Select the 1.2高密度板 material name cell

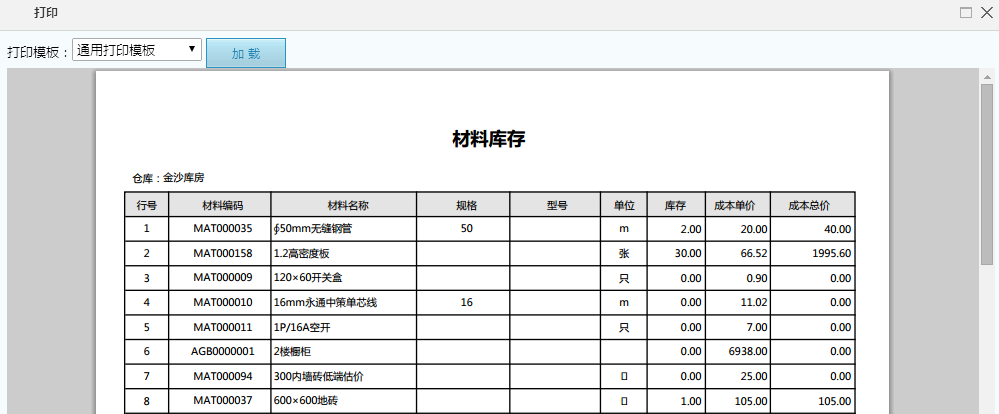(344, 254)
